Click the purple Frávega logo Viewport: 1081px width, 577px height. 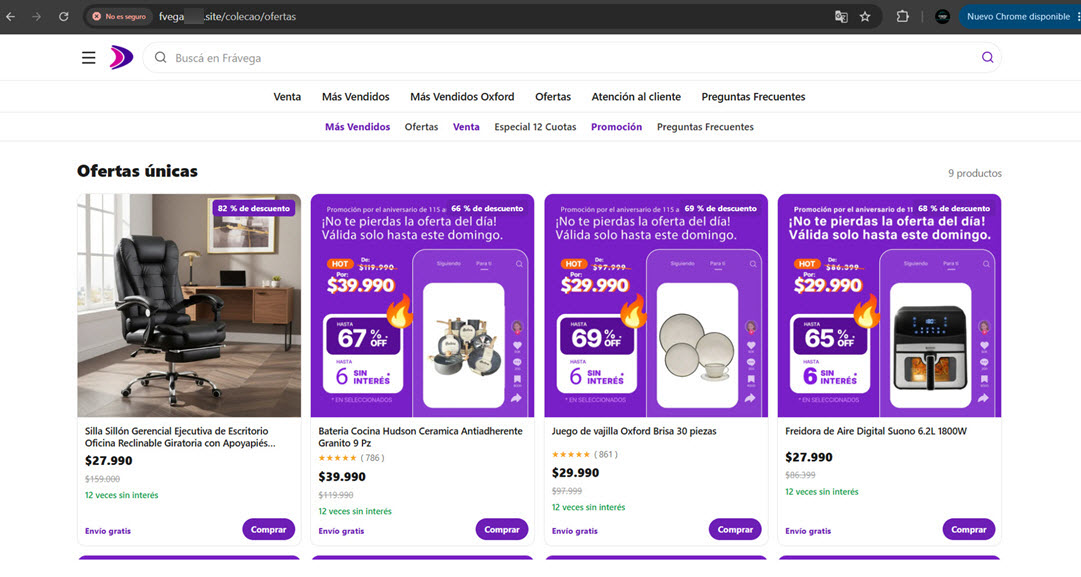point(121,58)
